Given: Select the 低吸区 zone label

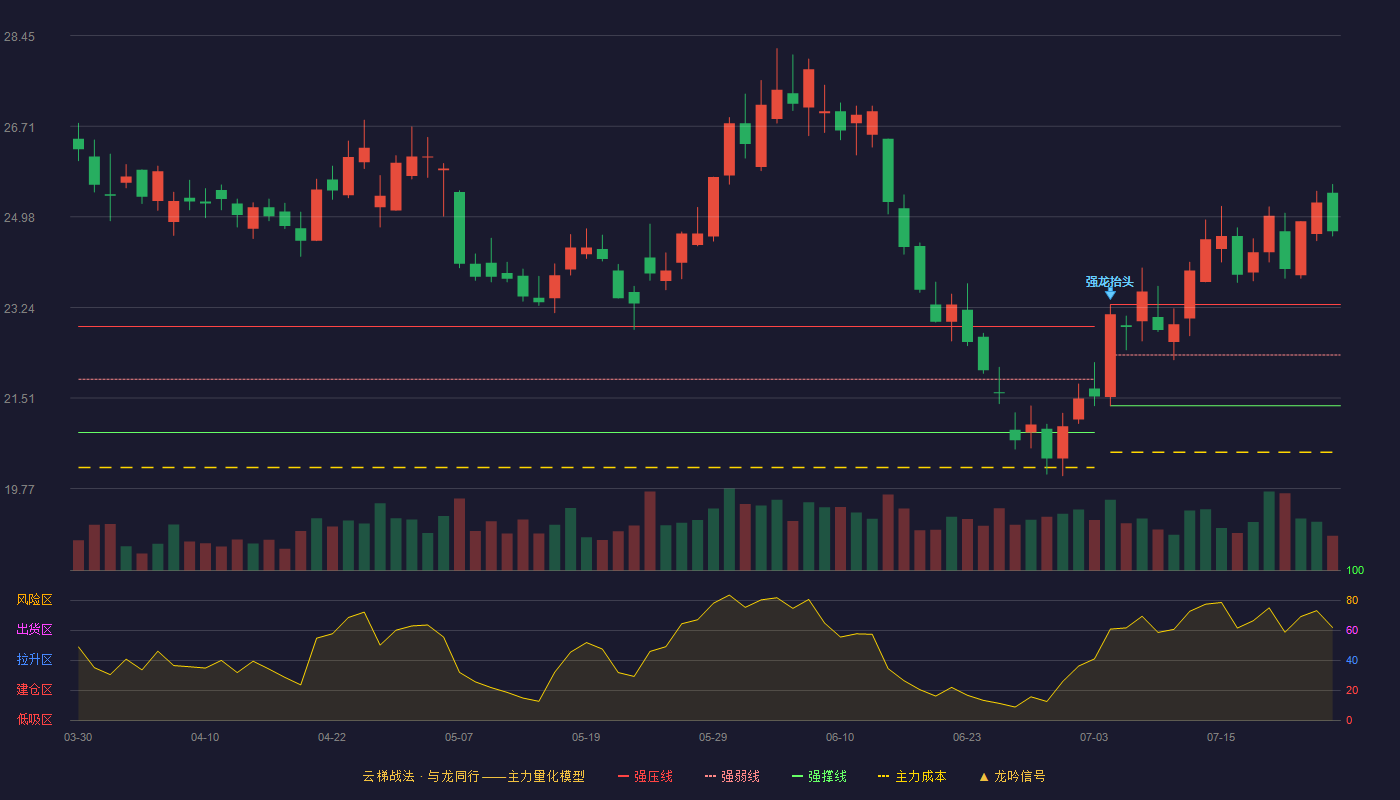Looking at the screenshot, I should pos(34,720).
